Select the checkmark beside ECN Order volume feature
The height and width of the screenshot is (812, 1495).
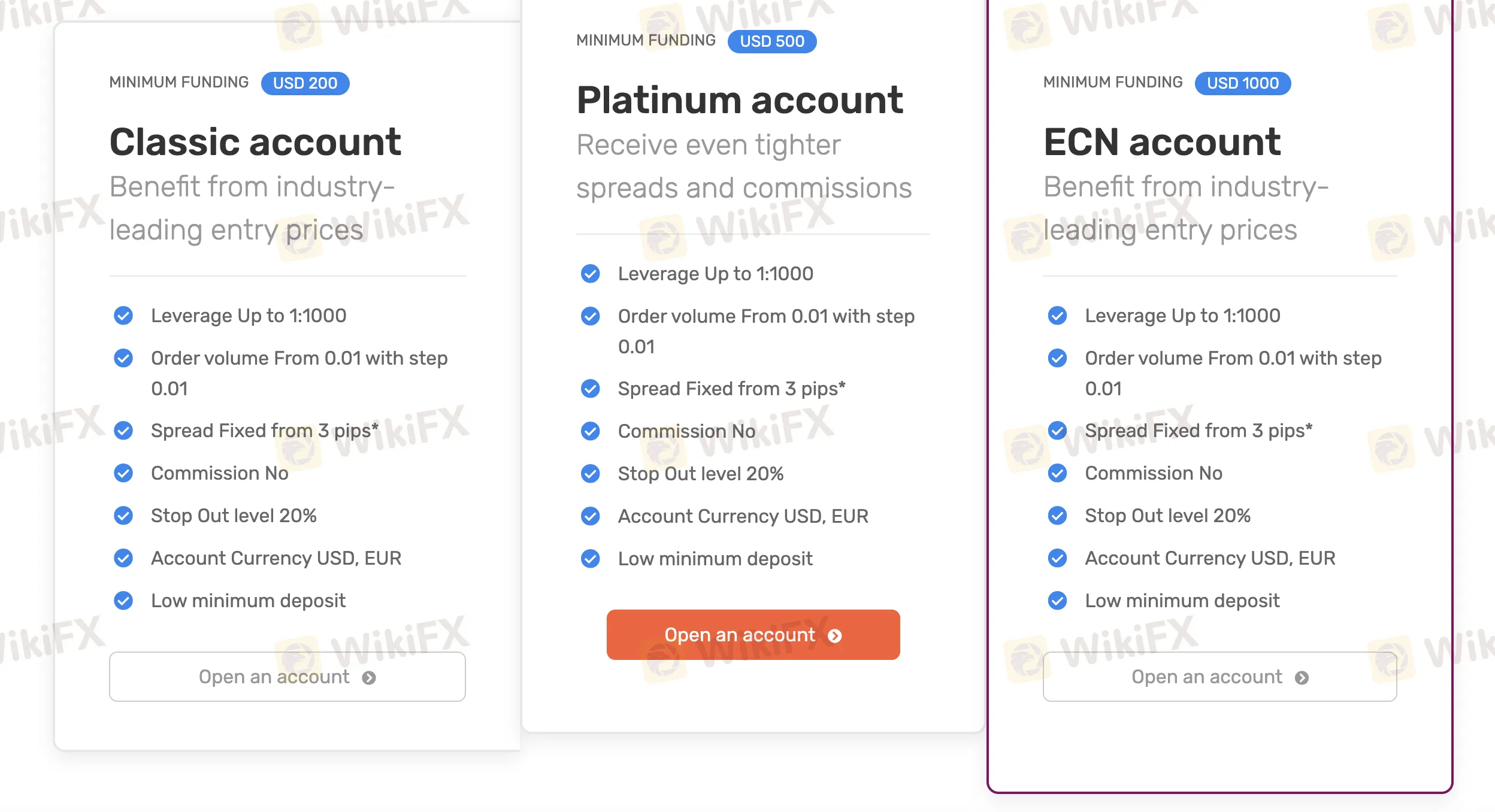pos(1058,358)
